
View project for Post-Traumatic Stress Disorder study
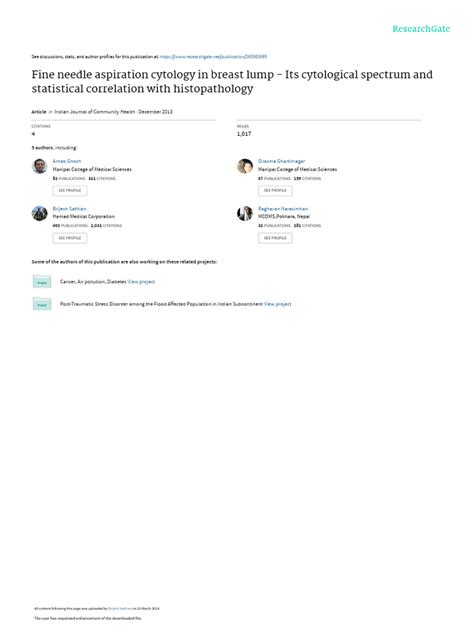278,304
